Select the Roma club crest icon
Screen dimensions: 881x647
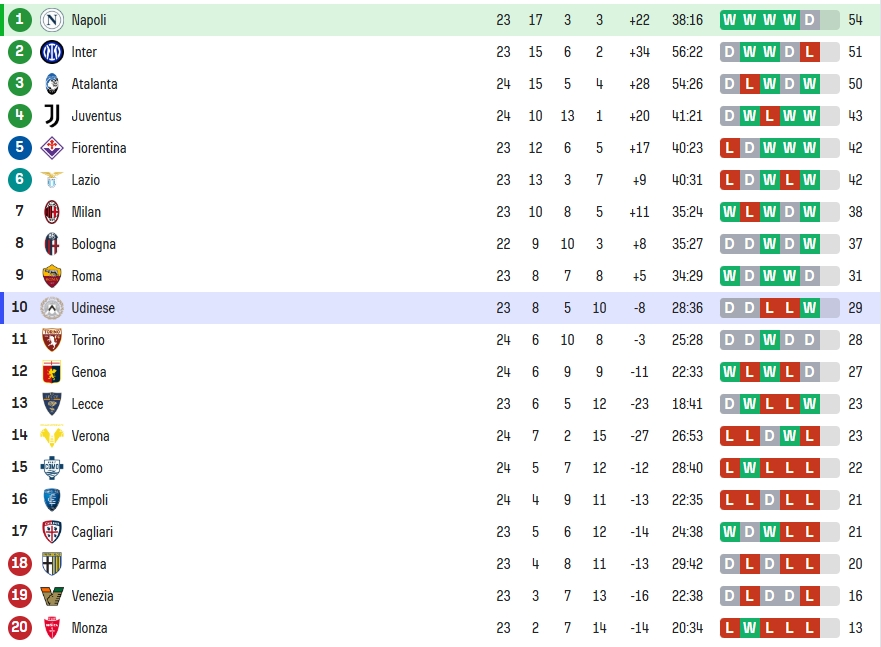click(x=52, y=276)
